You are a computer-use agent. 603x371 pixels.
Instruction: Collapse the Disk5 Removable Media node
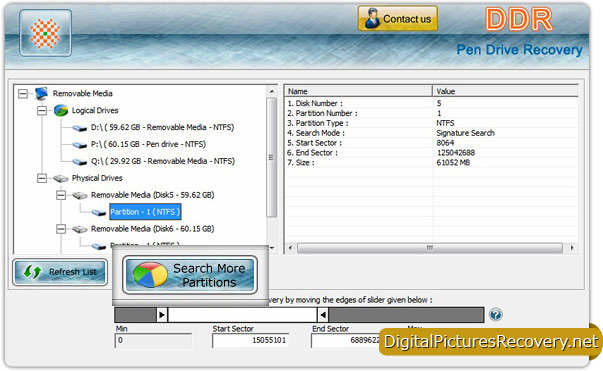[61, 195]
